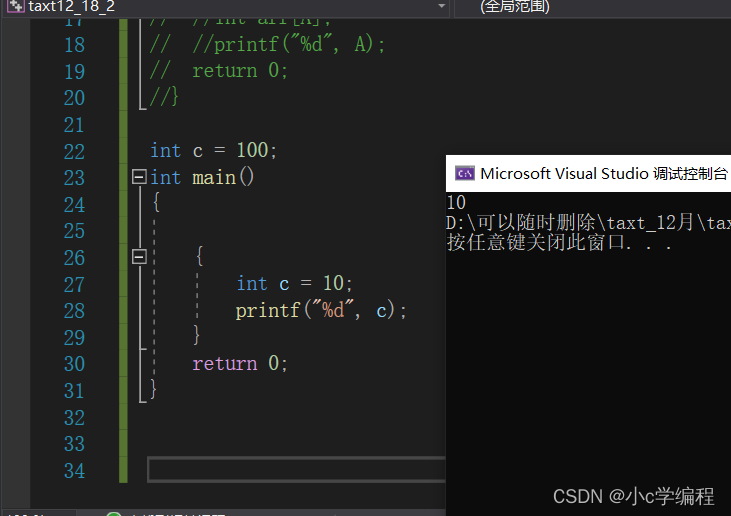Image resolution: width=731 pixels, height=516 pixels.
Task: Place cursor on 'int c = 10;'
Action: tap(295, 283)
